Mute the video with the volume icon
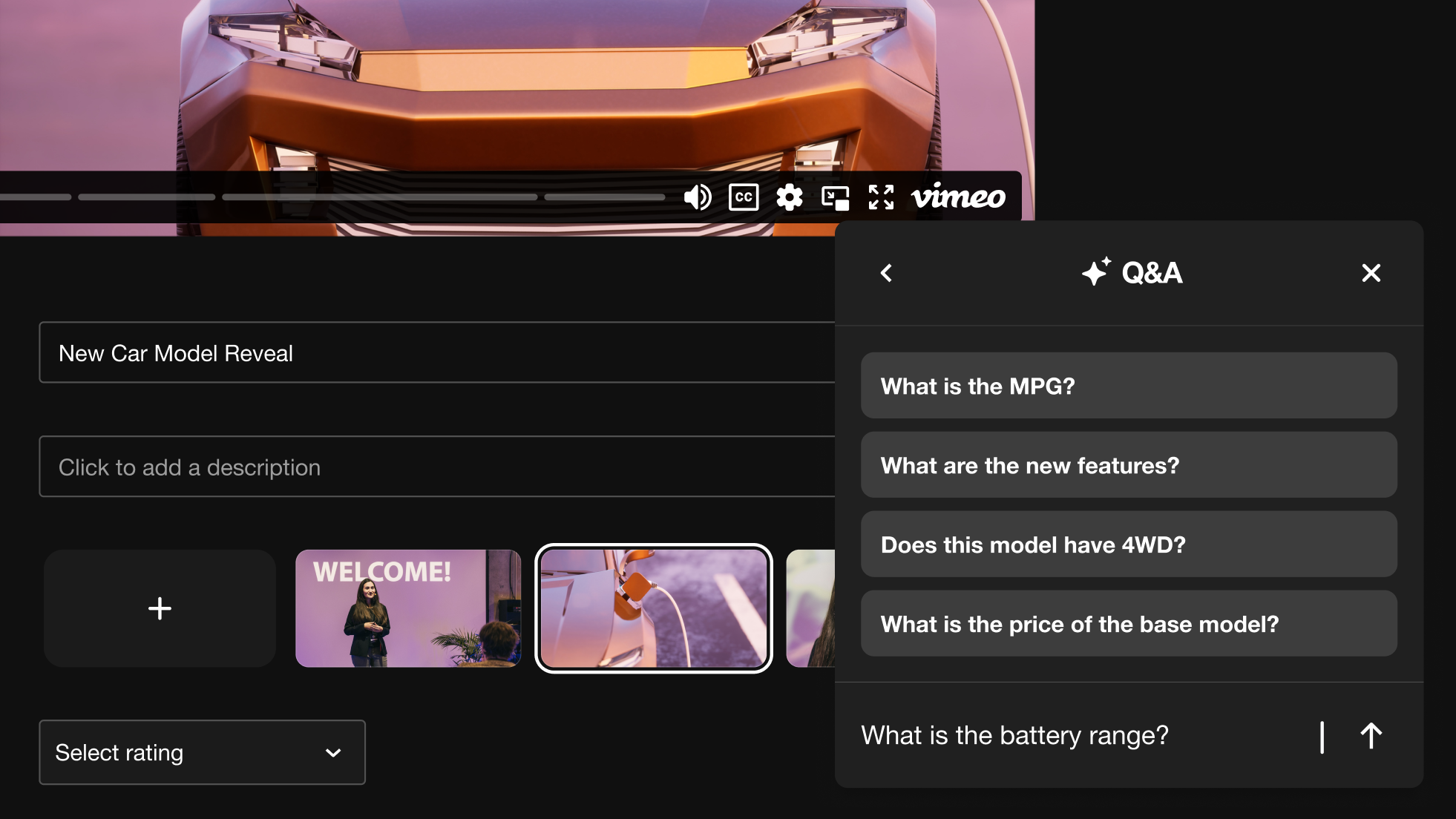1456x819 pixels. 697,197
